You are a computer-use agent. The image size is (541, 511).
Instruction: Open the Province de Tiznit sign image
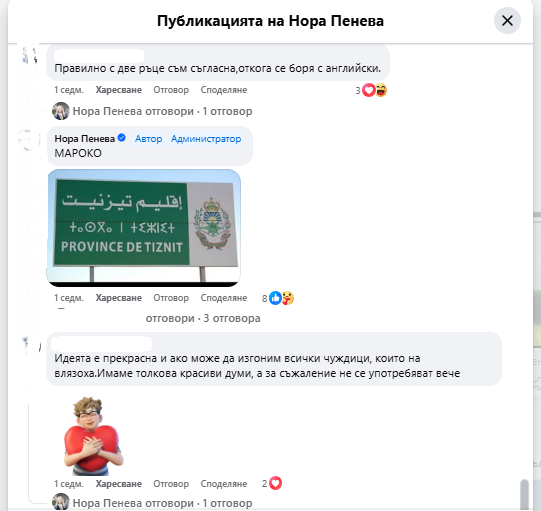click(x=144, y=228)
